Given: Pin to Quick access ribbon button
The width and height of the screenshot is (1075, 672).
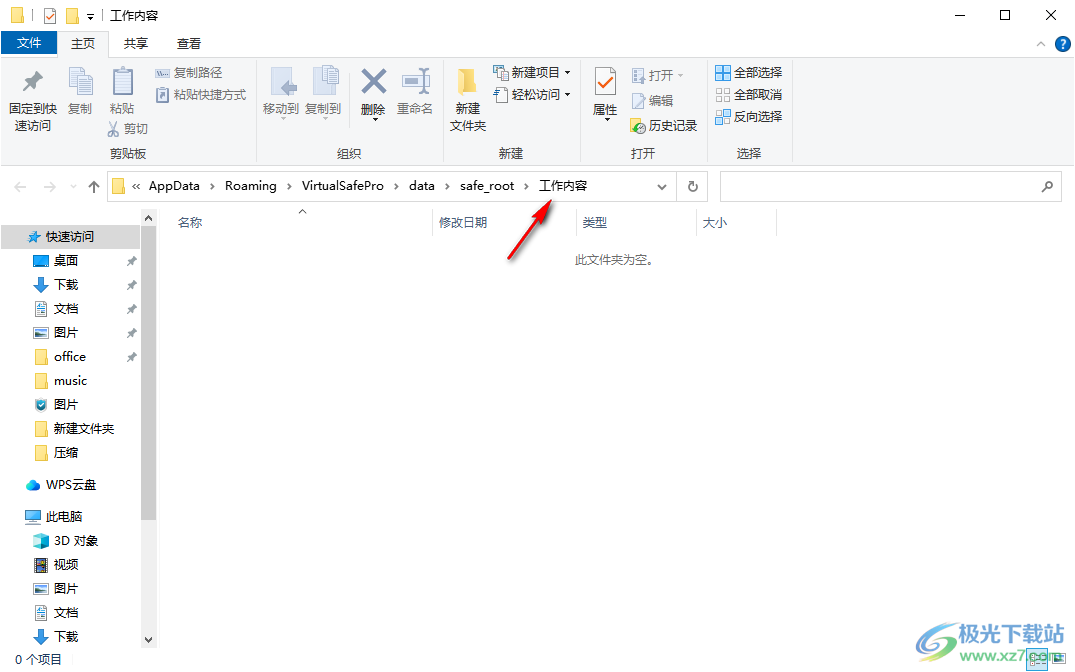Looking at the screenshot, I should (x=32, y=100).
